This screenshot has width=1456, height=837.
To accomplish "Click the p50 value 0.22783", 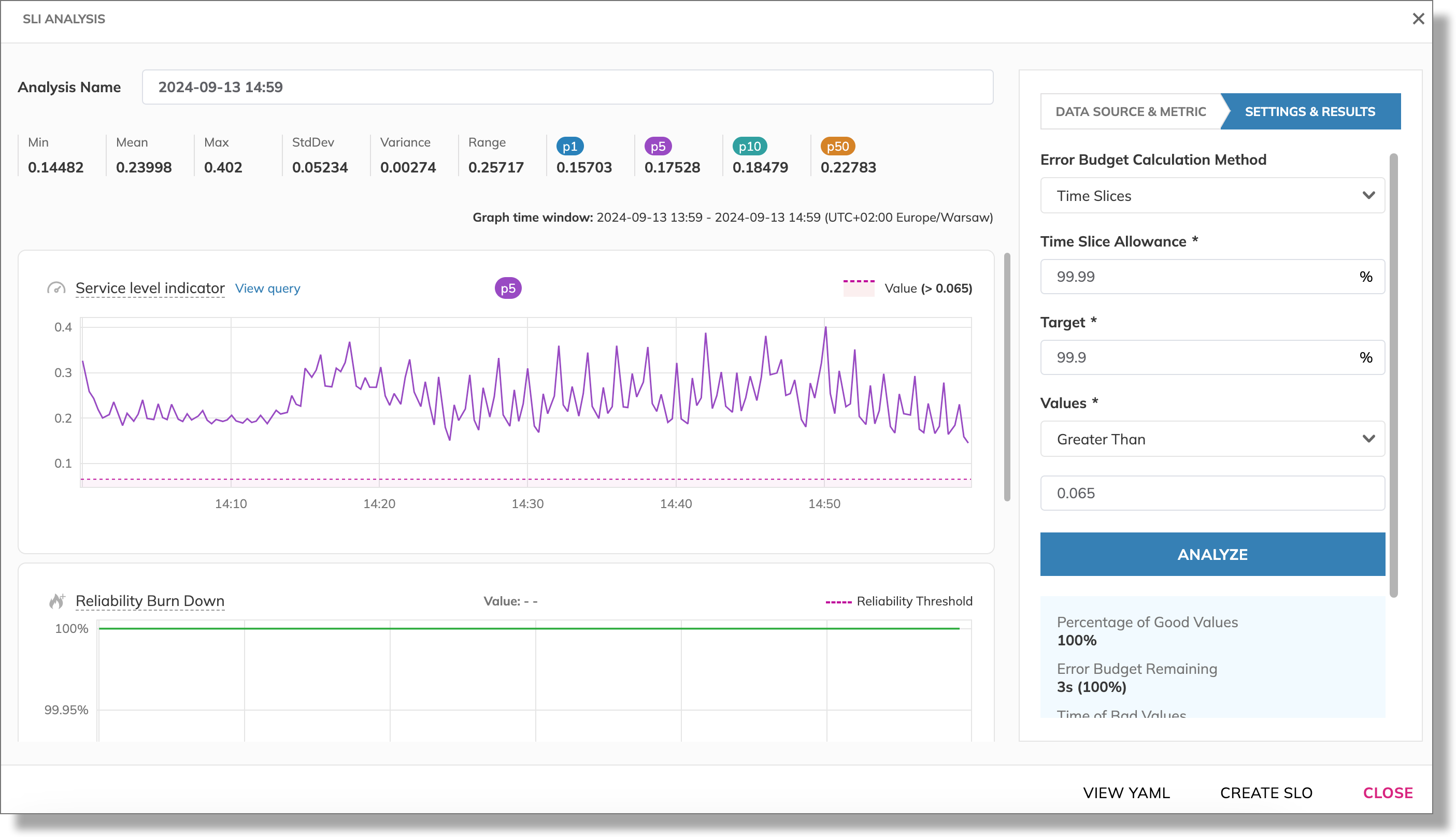I will coord(848,167).
